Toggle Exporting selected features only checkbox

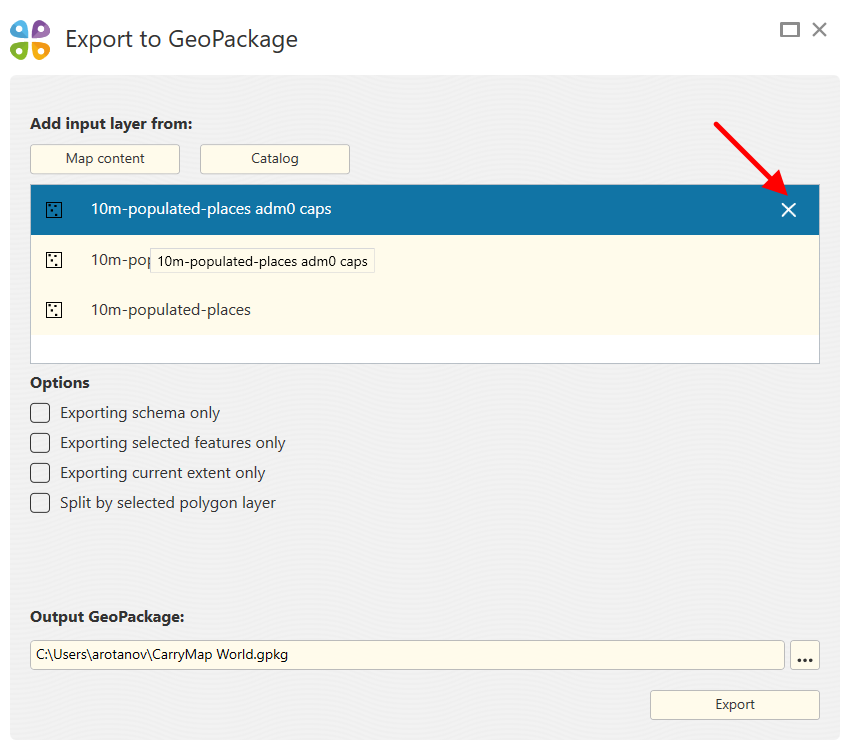pyautogui.click(x=40, y=443)
